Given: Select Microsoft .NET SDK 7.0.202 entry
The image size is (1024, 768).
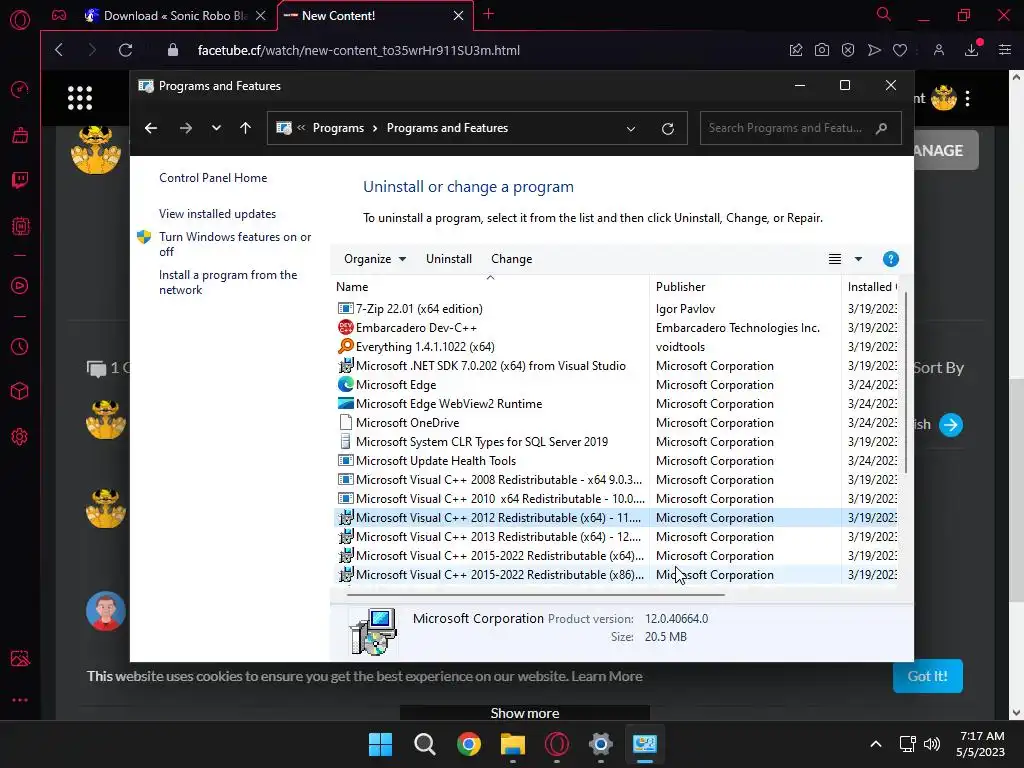Looking at the screenshot, I should tap(615, 366).
